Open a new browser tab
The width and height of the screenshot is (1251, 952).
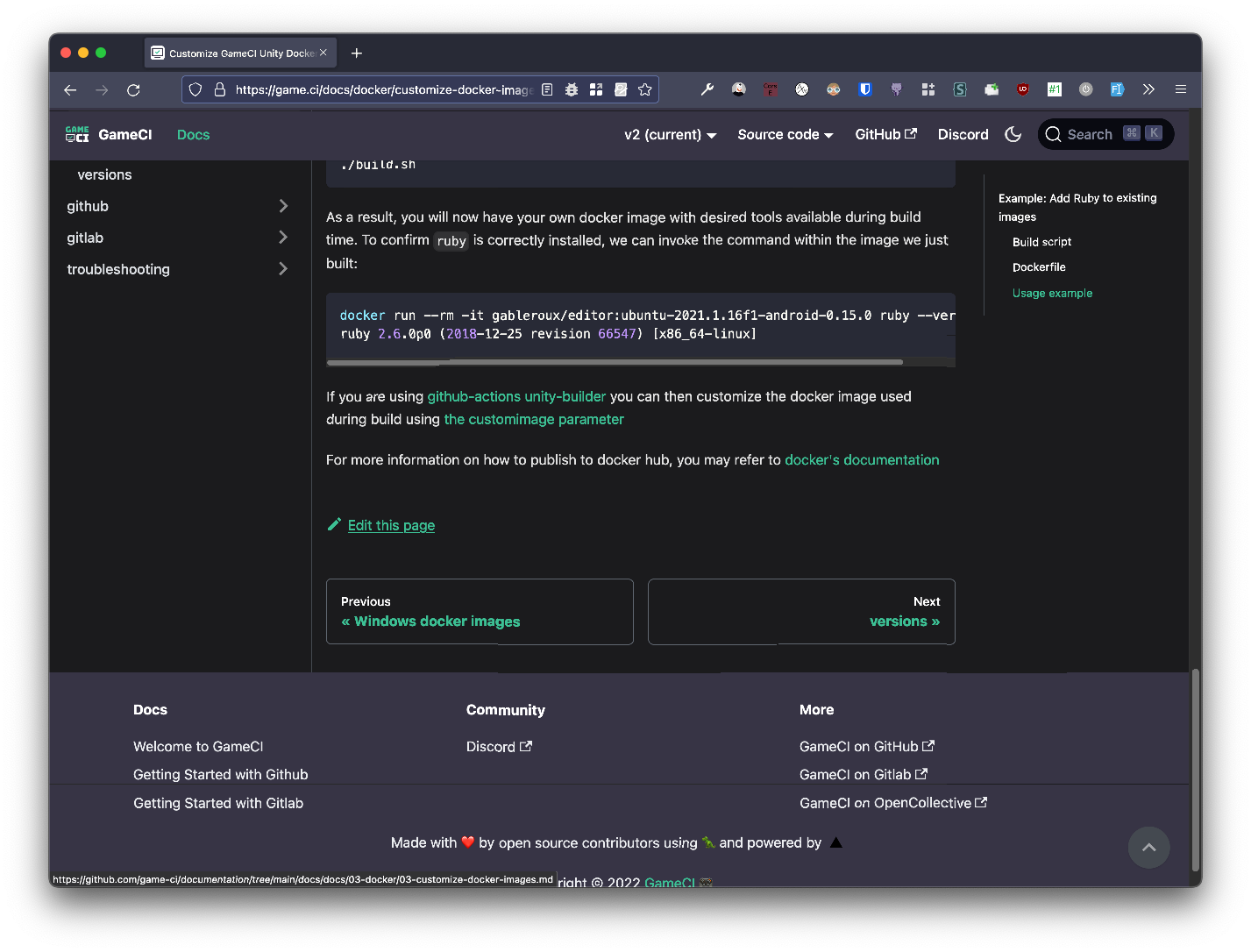pyautogui.click(x=357, y=53)
